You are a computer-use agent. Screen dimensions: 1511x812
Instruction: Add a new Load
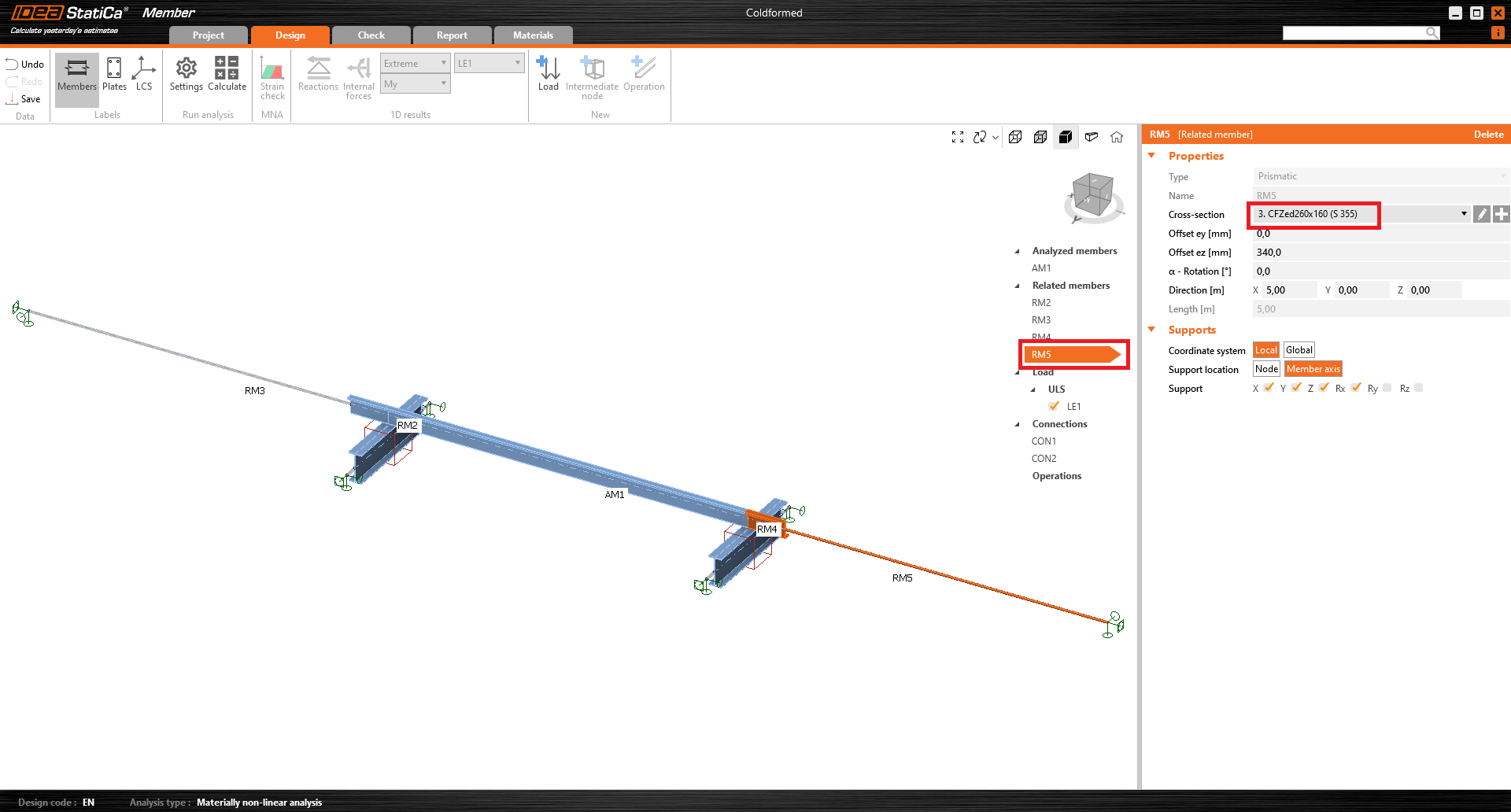[548, 74]
